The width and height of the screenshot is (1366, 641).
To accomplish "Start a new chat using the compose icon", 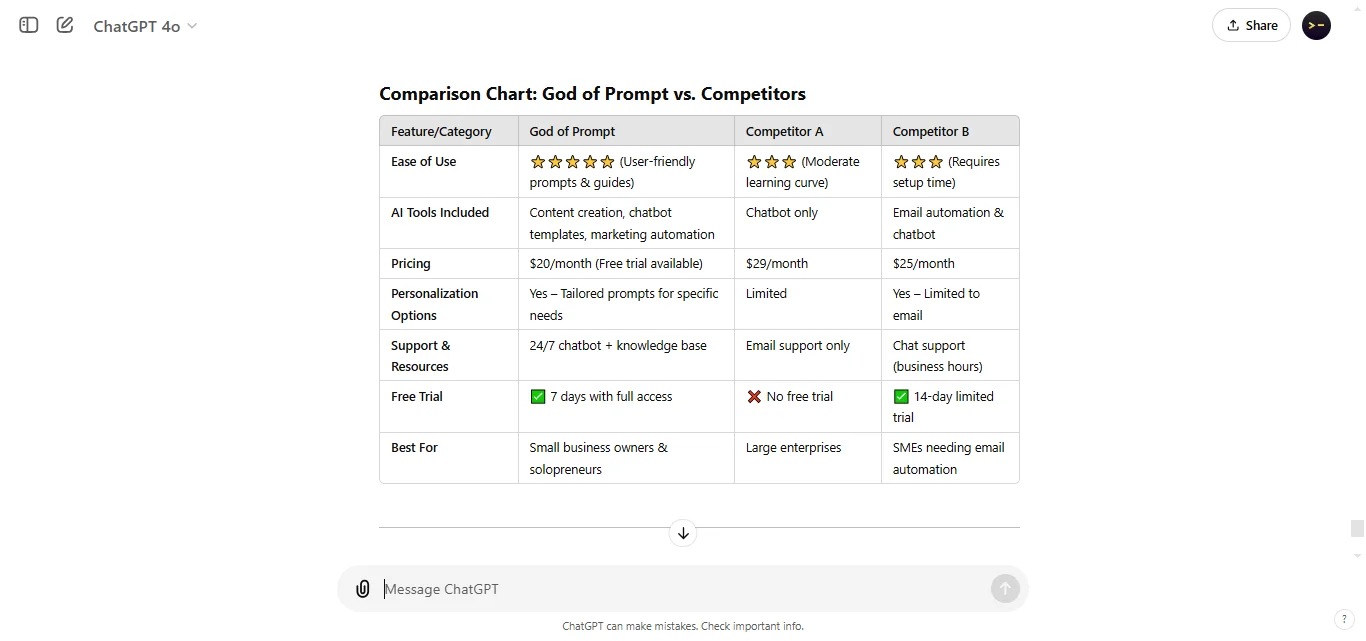I will [64, 25].
